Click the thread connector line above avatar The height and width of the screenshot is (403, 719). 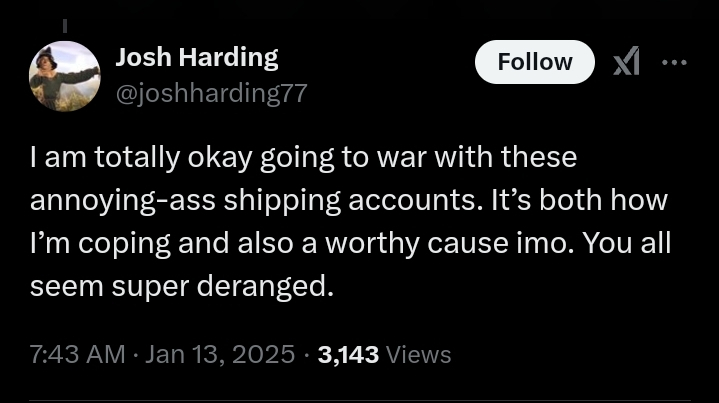(x=65, y=25)
